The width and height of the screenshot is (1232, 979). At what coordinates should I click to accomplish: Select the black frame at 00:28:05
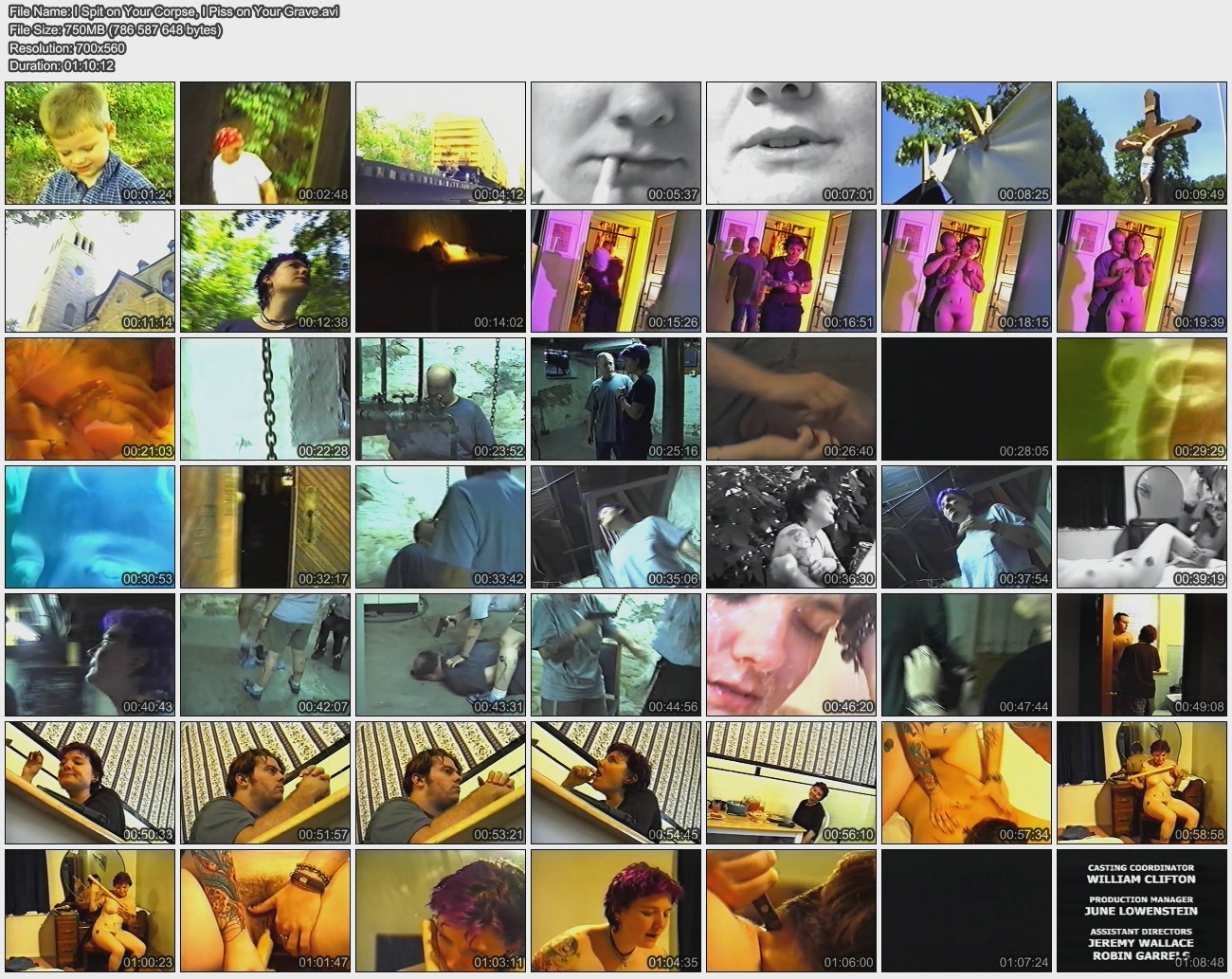[x=967, y=399]
